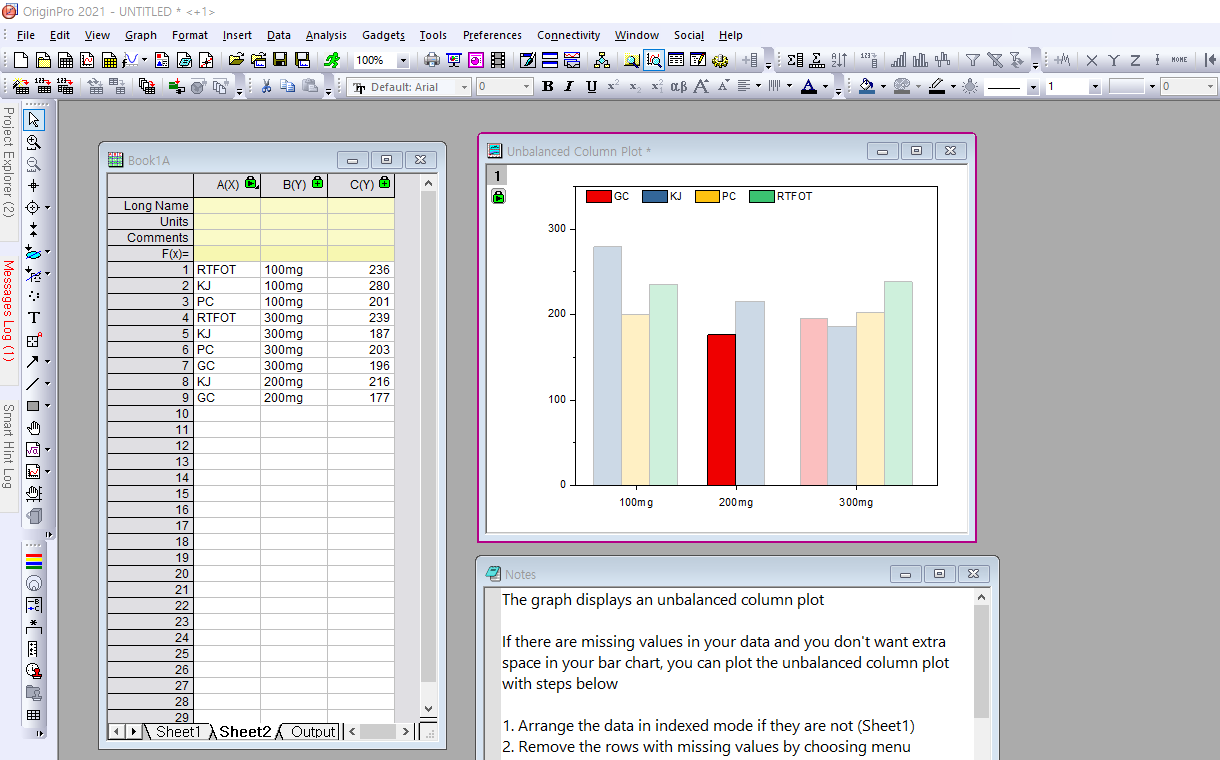Open the zoom 100% dropdown
Screen dimensions: 1220x760
click(403, 60)
